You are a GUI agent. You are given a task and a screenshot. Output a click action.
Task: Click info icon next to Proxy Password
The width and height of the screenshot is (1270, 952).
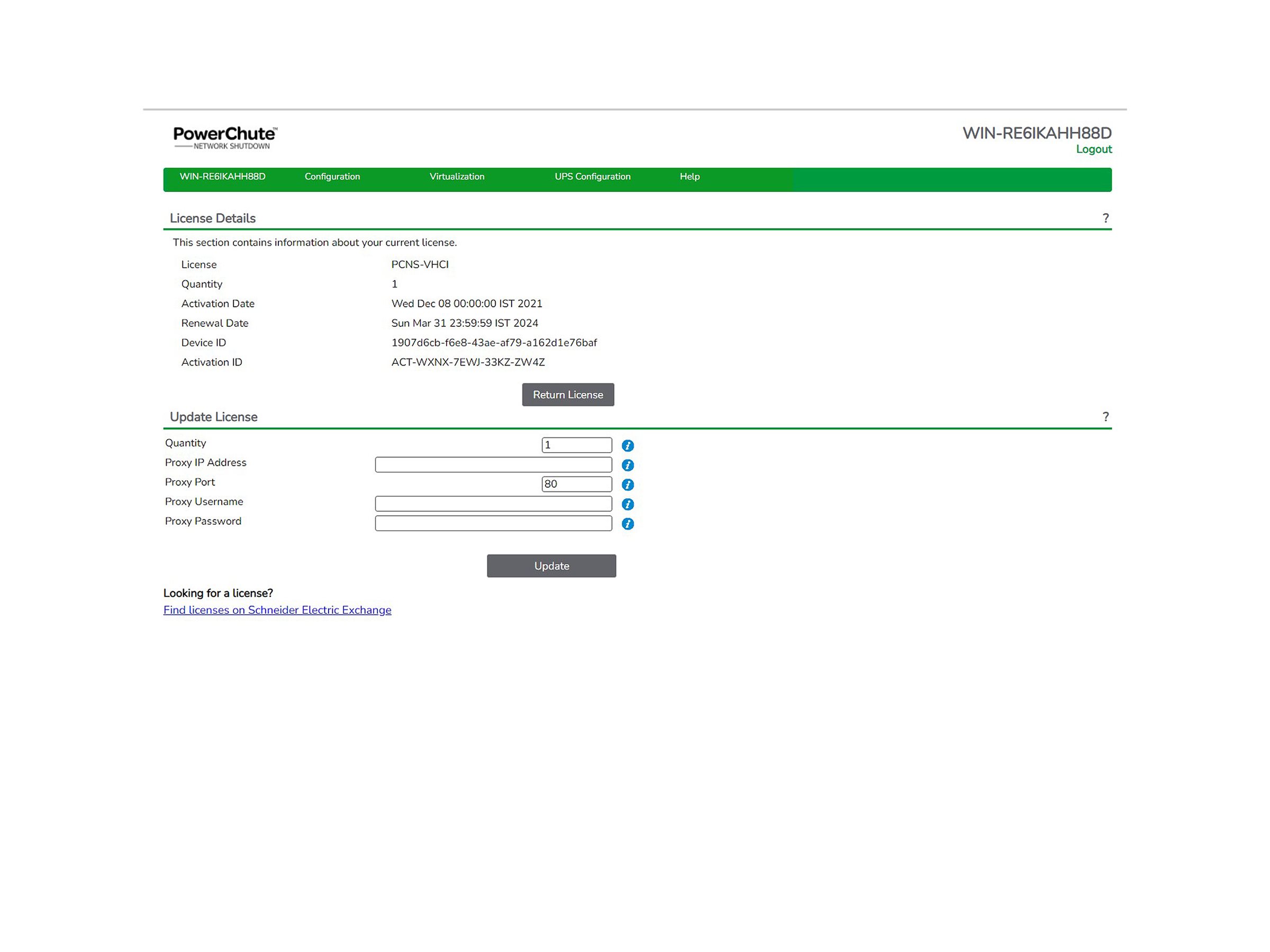(628, 524)
